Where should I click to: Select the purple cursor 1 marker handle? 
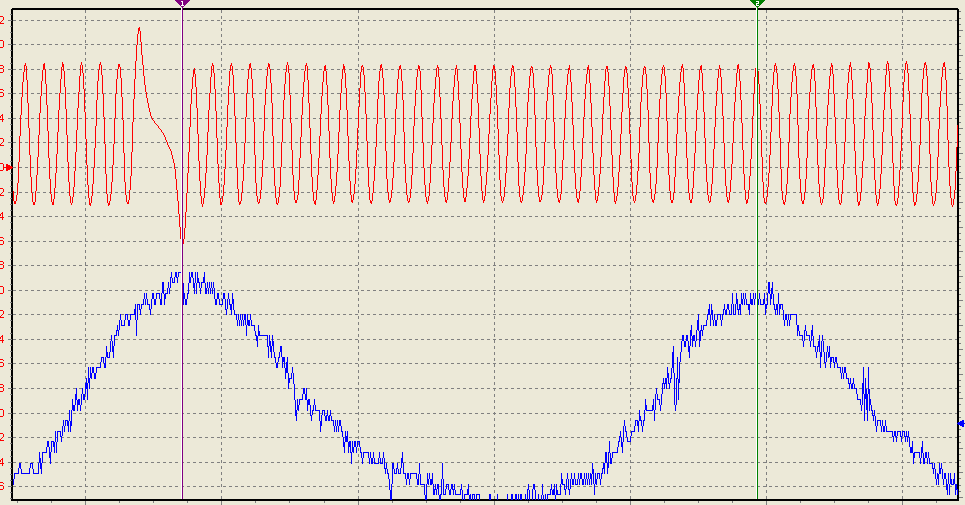coord(182,3)
